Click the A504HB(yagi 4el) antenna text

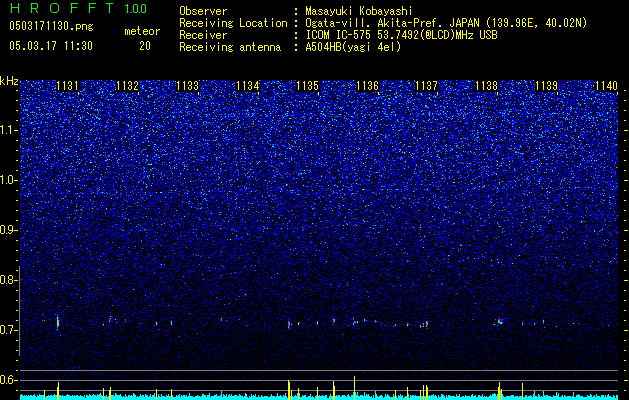click(353, 47)
